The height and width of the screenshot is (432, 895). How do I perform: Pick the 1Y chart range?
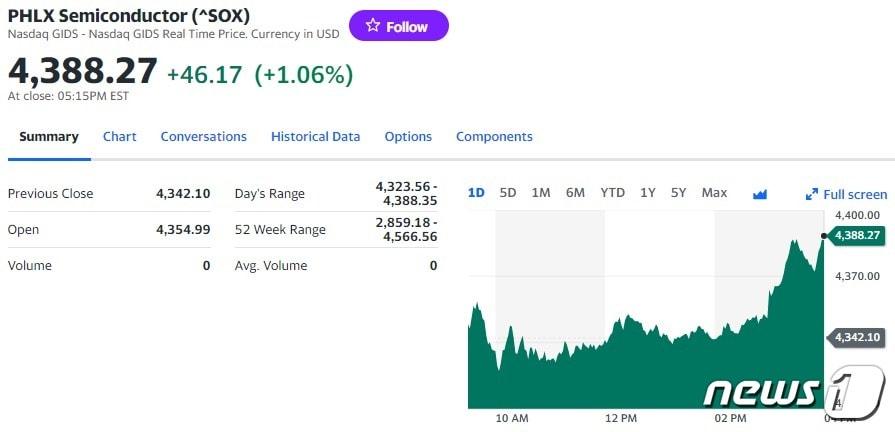pos(648,192)
